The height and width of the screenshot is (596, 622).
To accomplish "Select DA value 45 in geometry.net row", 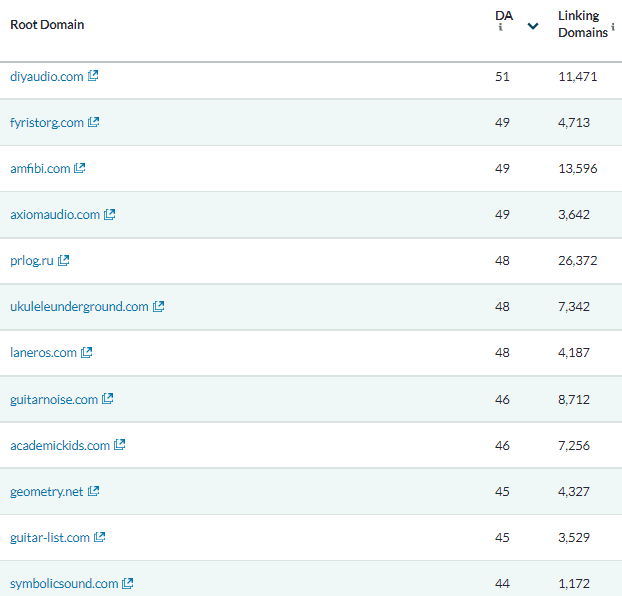I will 502,491.
